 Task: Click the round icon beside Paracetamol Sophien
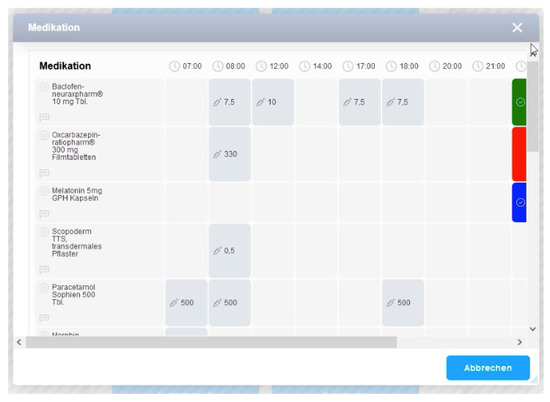click(44, 288)
